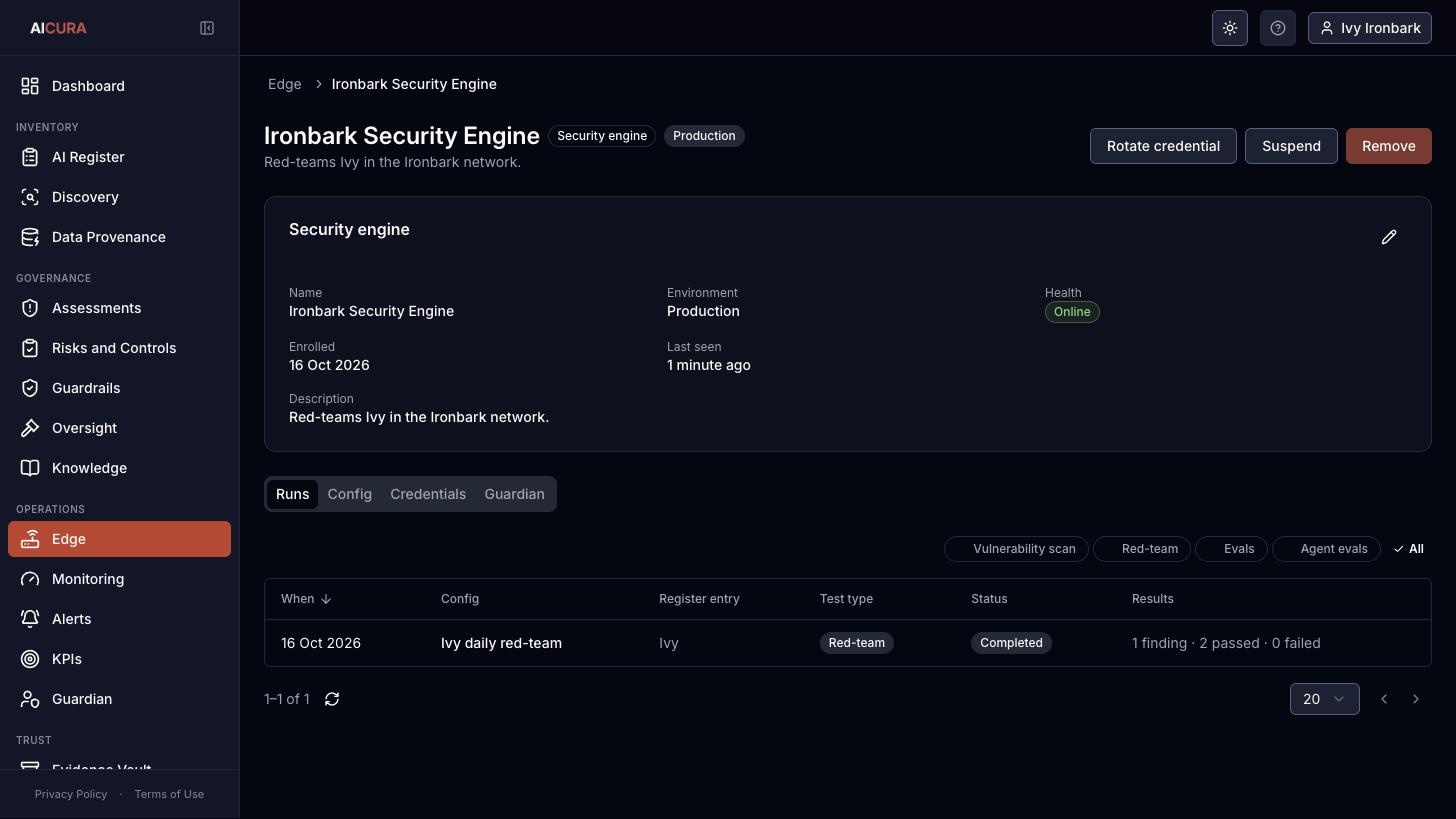The image size is (1456, 819).
Task: Go to previous page of runs
Action: point(1384,699)
